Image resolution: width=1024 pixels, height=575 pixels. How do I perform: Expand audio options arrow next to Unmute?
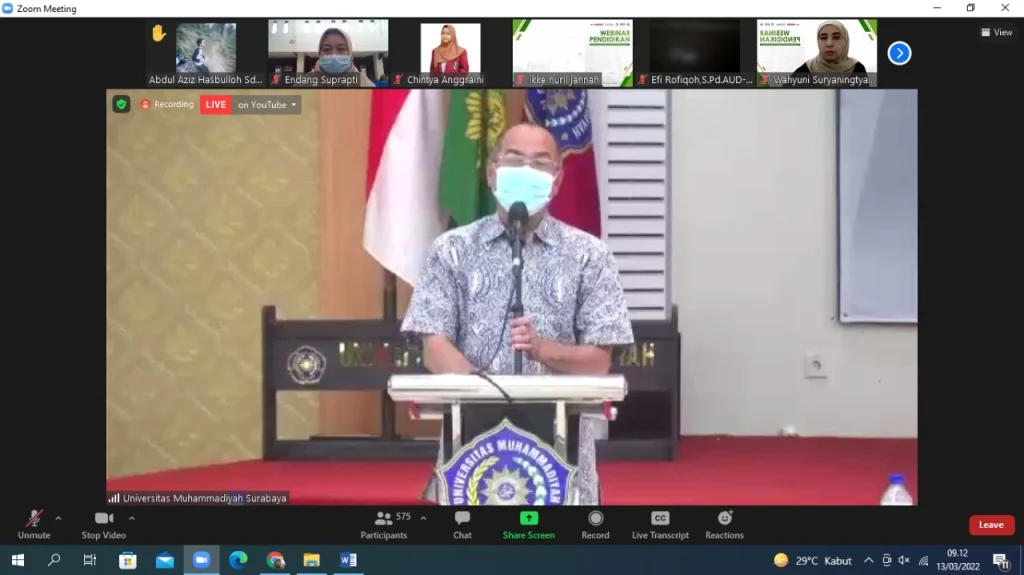click(59, 518)
